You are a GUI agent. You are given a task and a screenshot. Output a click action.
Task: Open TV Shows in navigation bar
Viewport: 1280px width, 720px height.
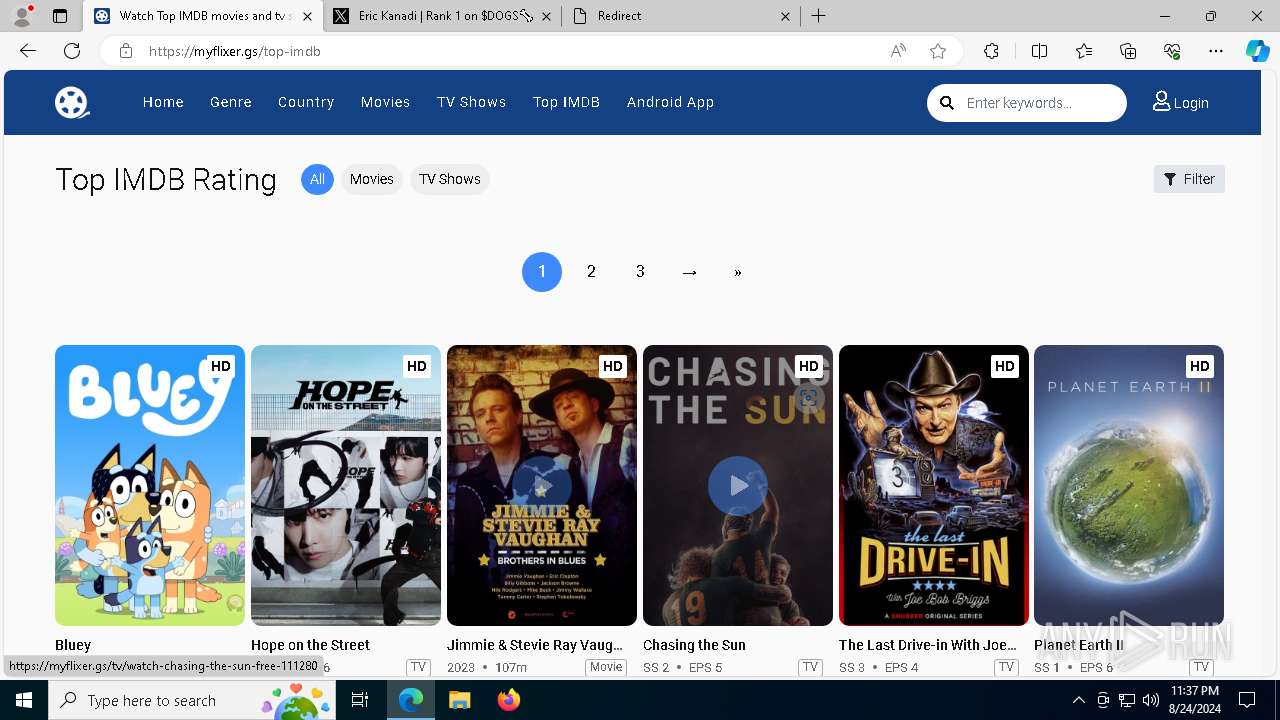(x=472, y=102)
